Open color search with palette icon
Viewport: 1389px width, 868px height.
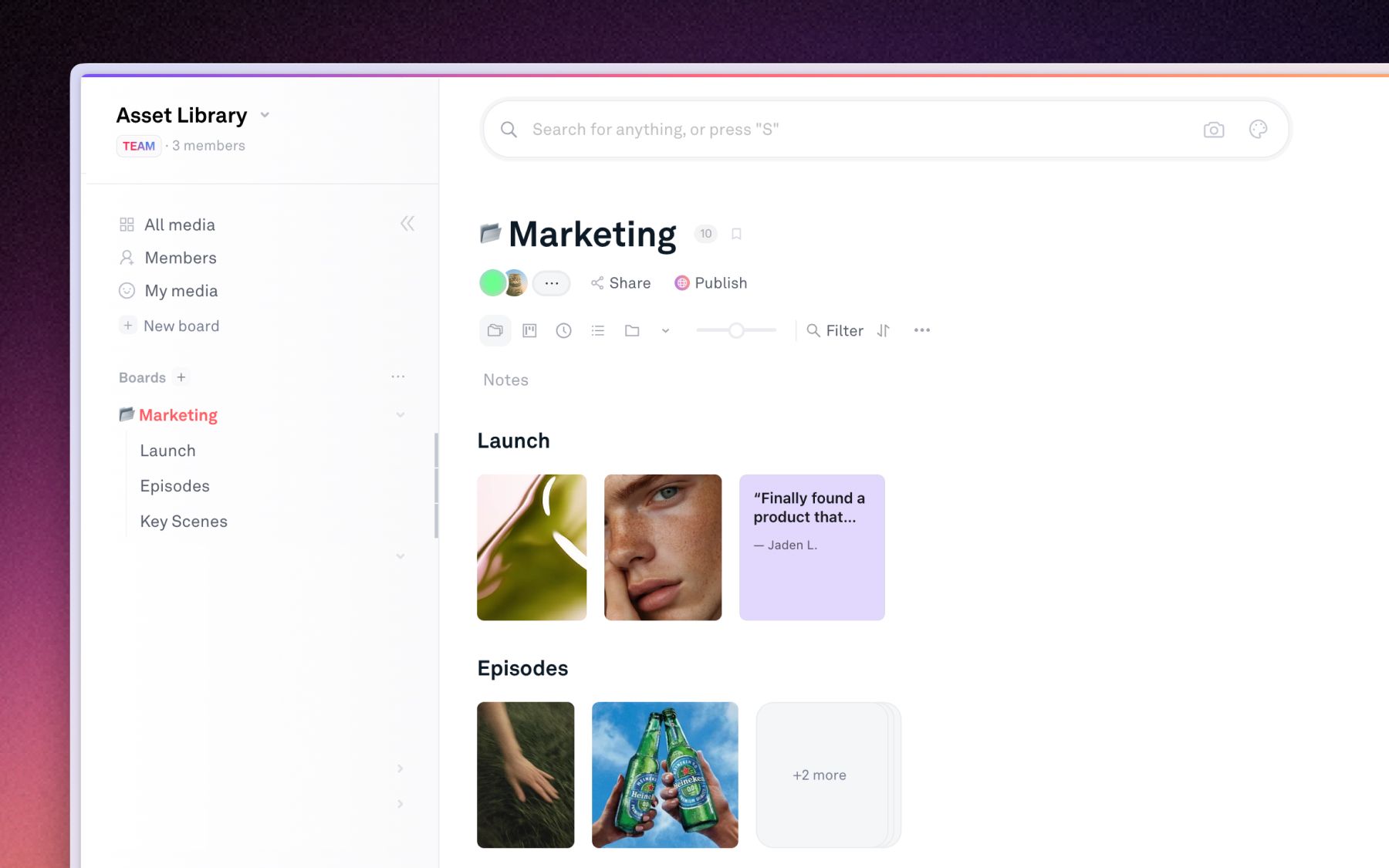click(1258, 130)
